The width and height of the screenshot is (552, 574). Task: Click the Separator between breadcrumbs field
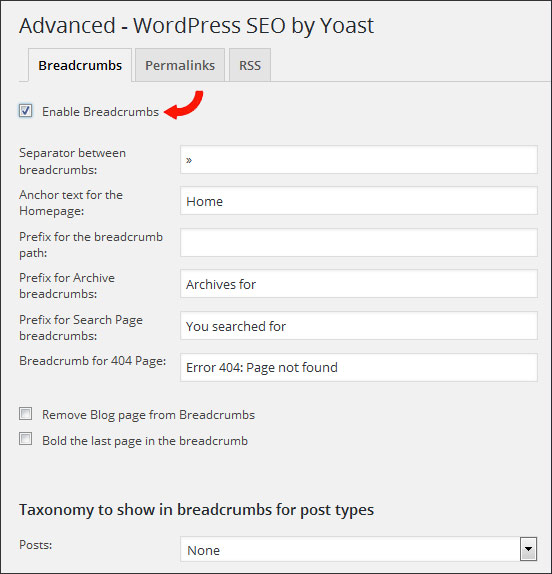(359, 160)
